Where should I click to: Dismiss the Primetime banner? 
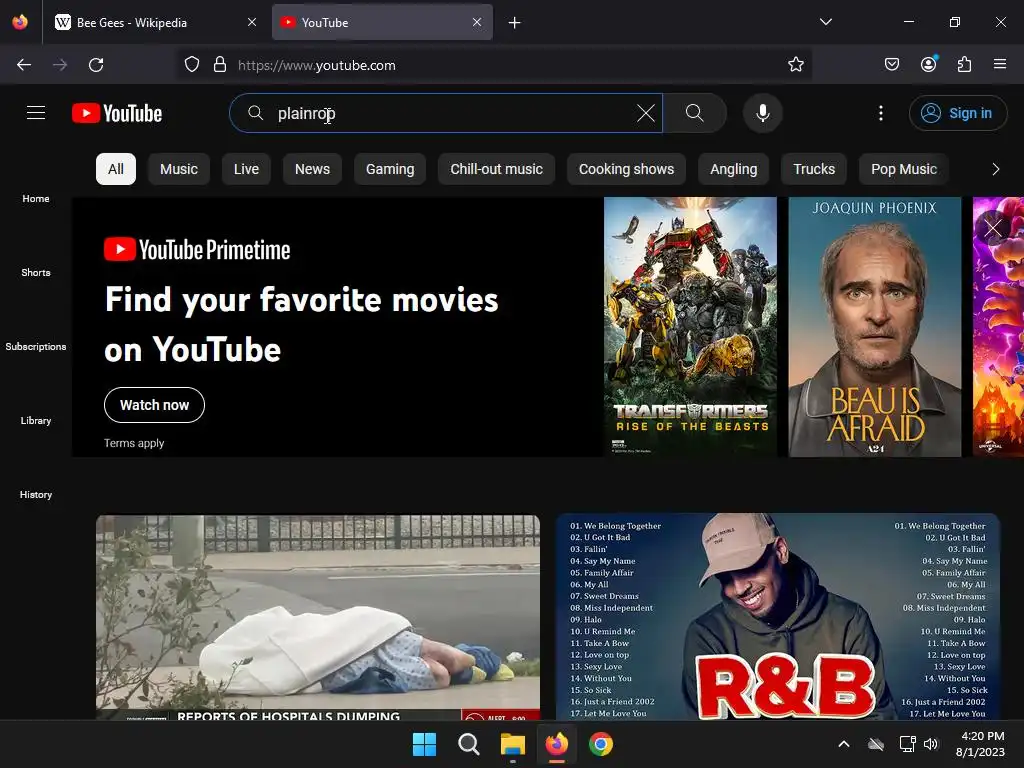tap(993, 227)
